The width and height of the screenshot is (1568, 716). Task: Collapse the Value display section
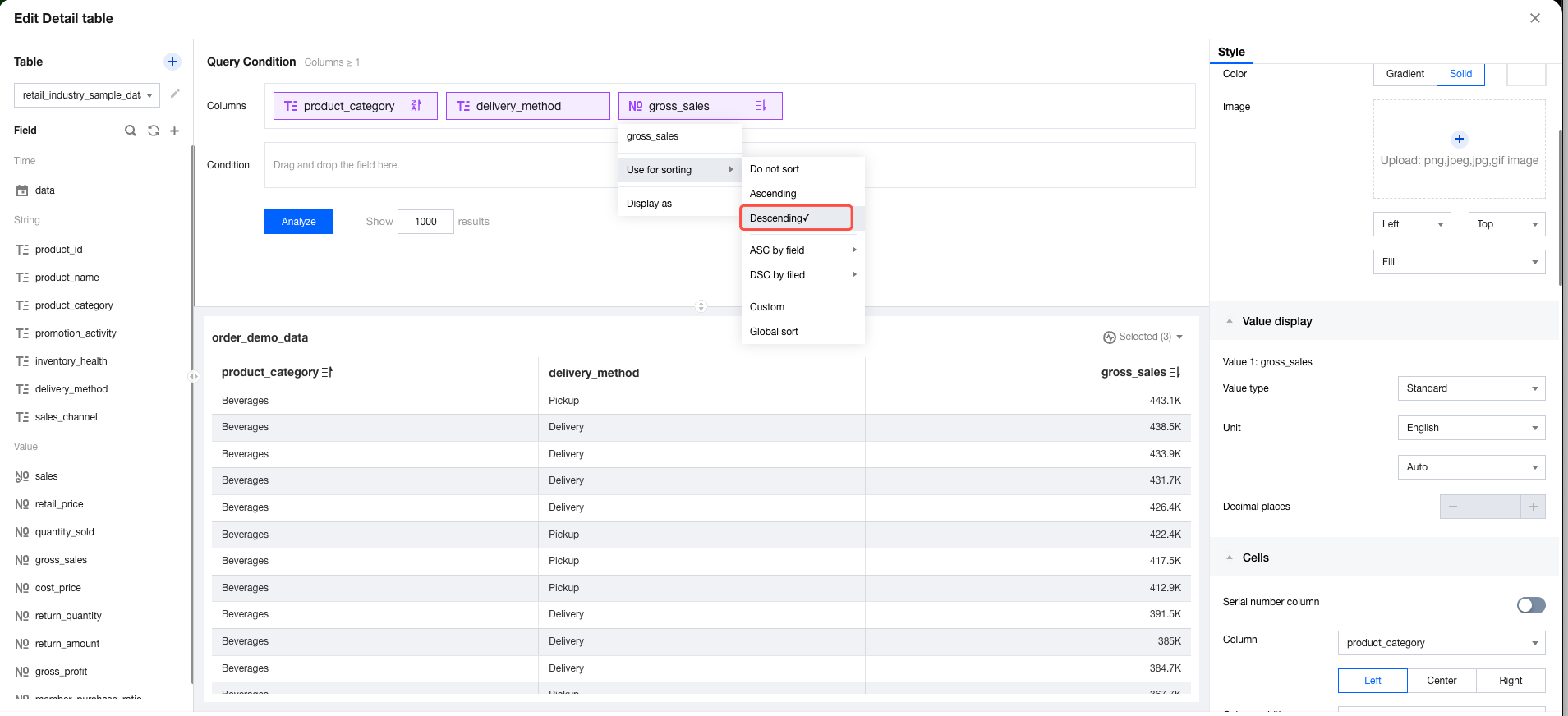point(1230,321)
